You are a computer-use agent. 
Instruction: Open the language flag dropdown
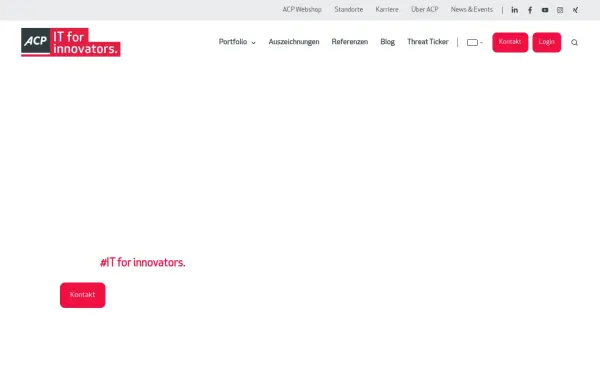(x=474, y=42)
